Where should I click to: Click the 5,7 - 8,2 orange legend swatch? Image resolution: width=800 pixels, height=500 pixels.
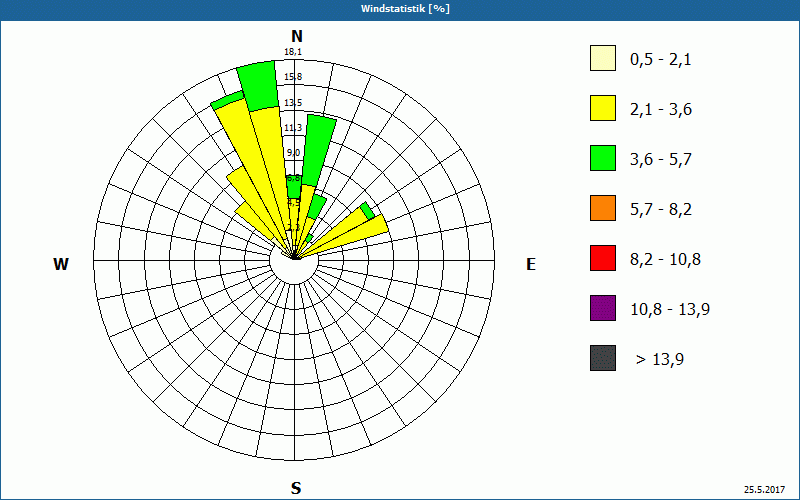point(603,208)
